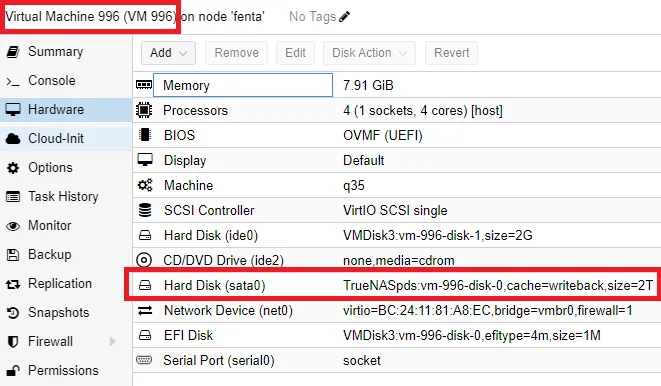Click the Options gear icon
The width and height of the screenshot is (661, 386).
point(13,168)
